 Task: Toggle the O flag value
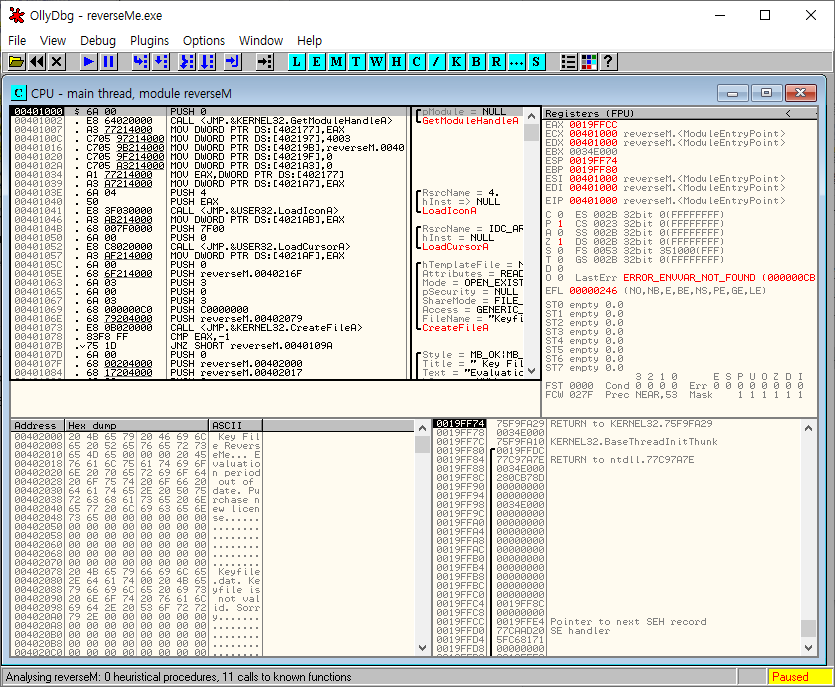(x=560, y=278)
